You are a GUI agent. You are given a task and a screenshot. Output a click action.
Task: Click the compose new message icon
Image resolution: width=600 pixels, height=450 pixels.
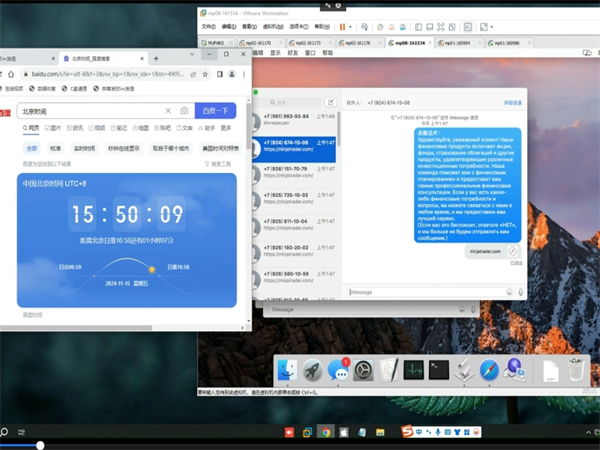[x=331, y=102]
